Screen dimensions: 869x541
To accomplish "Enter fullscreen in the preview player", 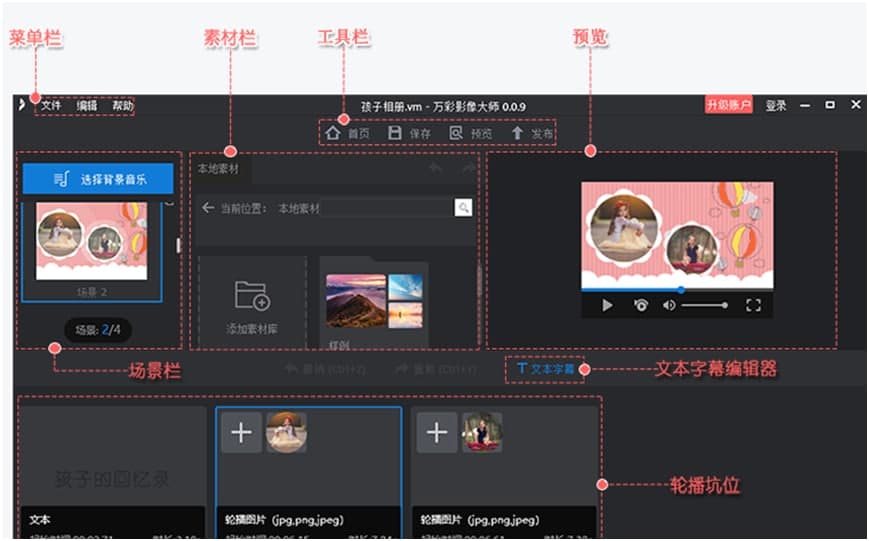I will click(x=753, y=305).
